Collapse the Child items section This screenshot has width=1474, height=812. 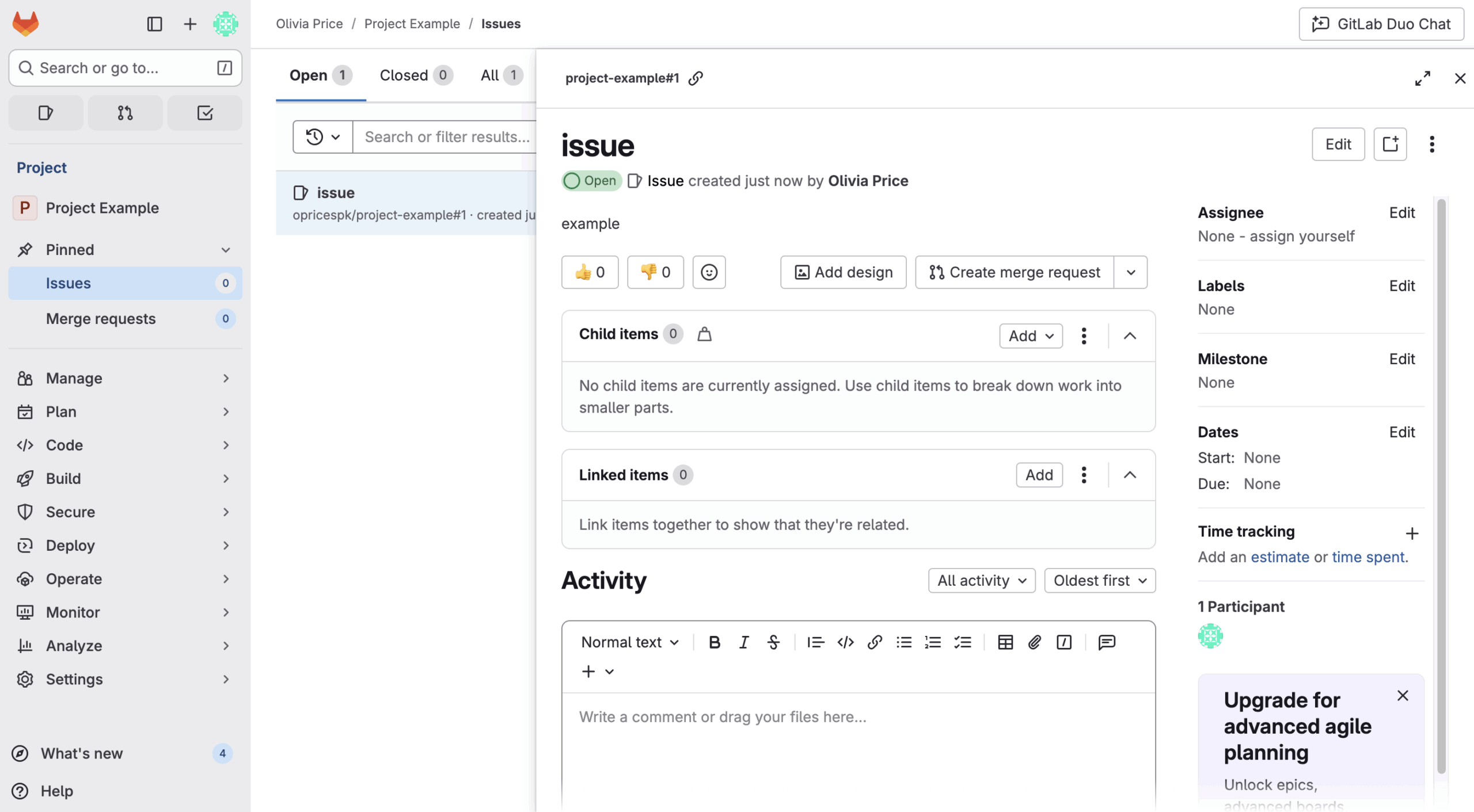(1130, 336)
